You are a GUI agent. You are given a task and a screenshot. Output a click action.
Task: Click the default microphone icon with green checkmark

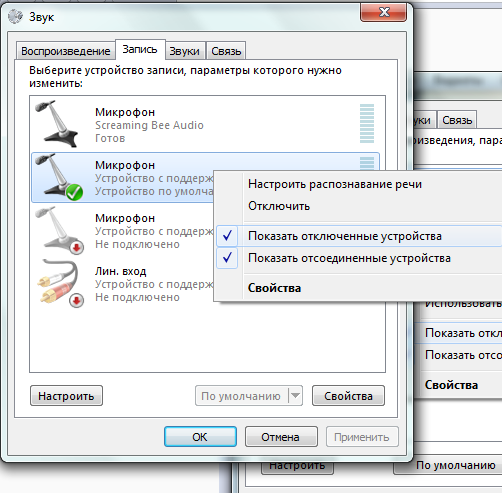coord(59,177)
